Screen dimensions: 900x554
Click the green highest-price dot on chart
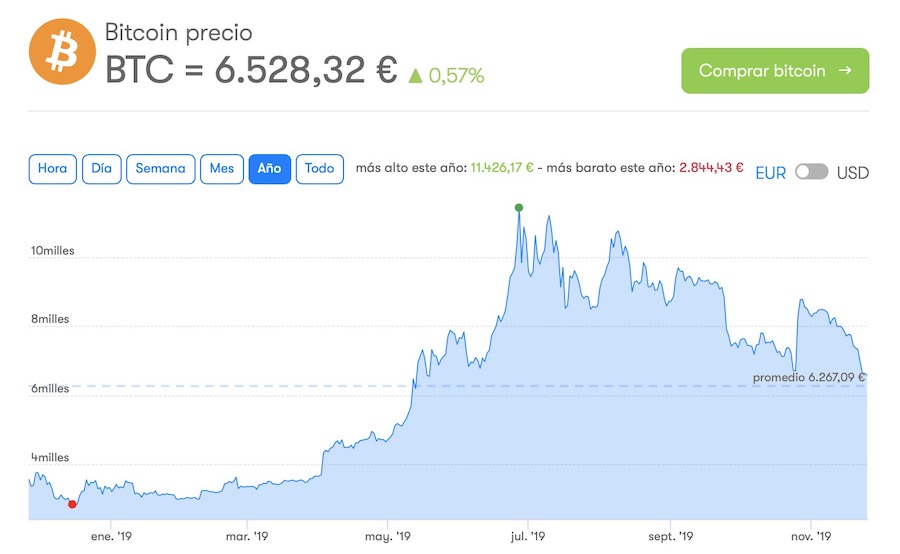coord(519,208)
